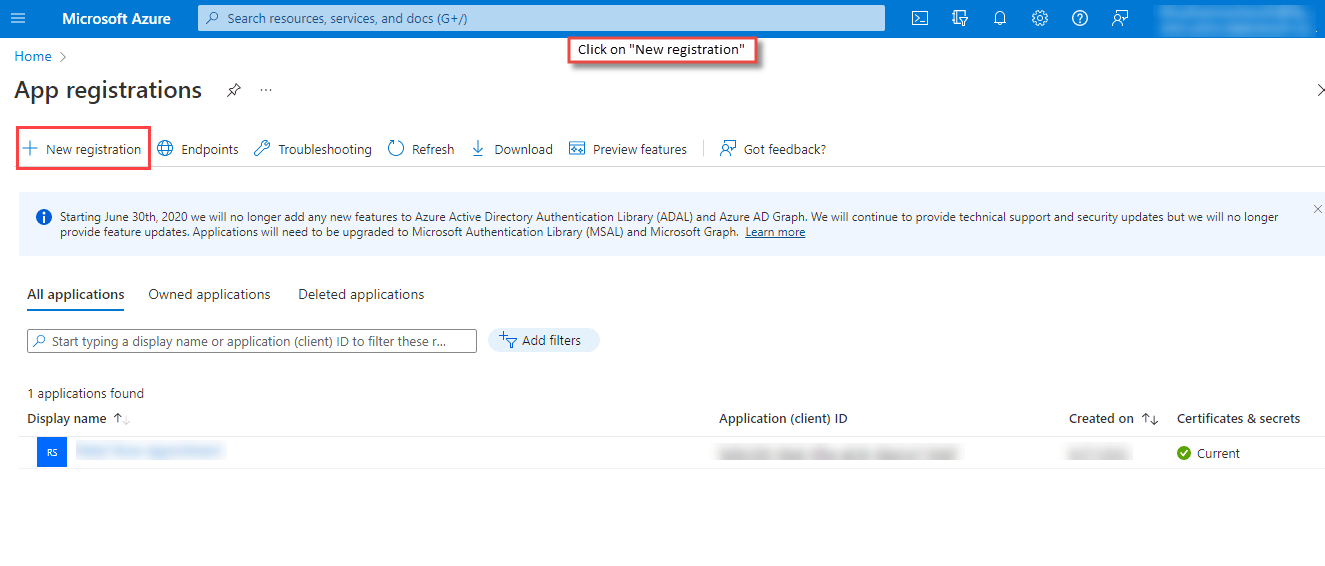Screen dimensions: 1325x566
Task: Sort by Display name column
Action: point(78,419)
